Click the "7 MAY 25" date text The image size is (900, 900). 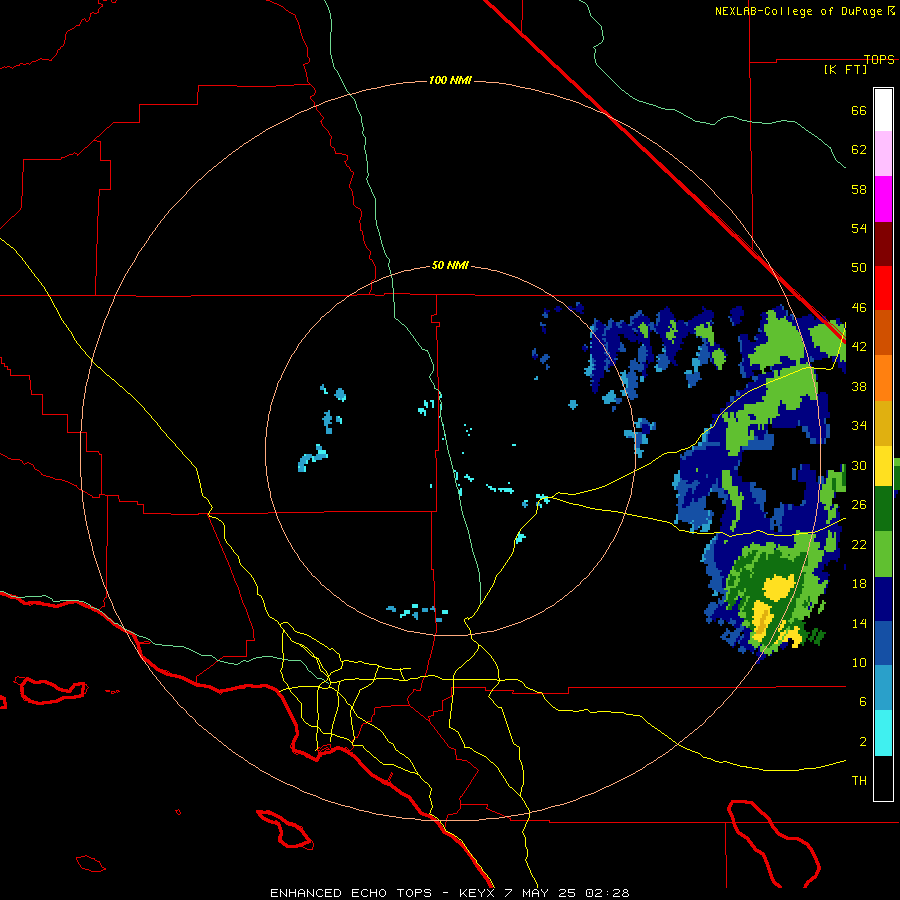pyautogui.click(x=541, y=893)
